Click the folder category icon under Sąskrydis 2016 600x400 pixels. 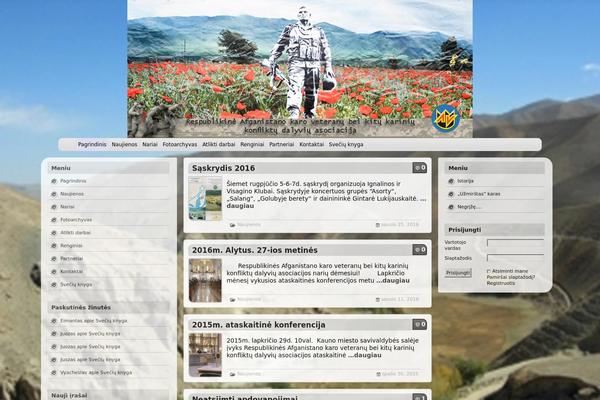pos(232,225)
